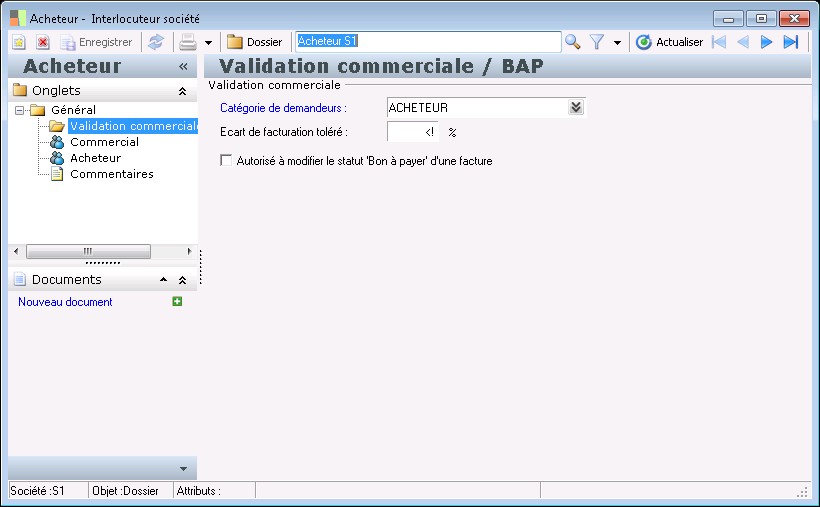The width and height of the screenshot is (820, 507).
Task: Click the Documents up arrow
Action: point(164,280)
